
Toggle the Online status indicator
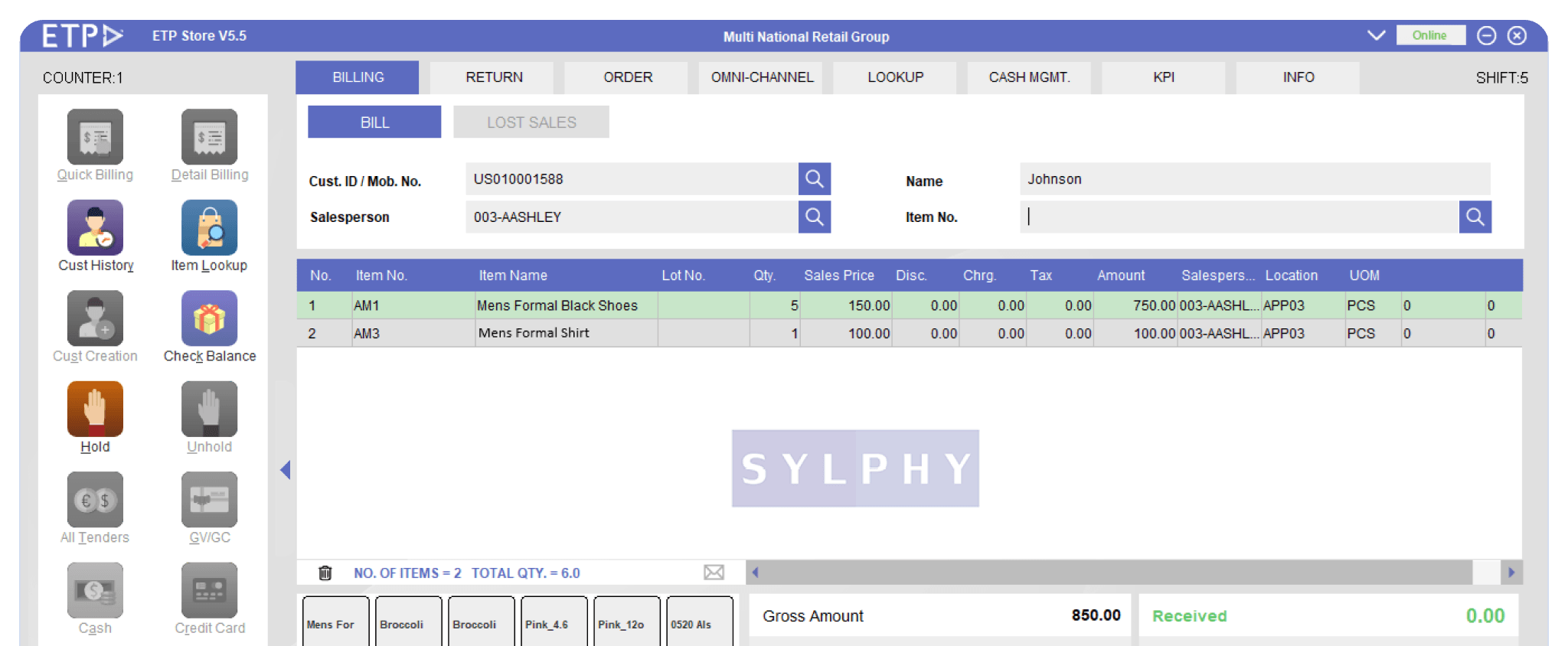tap(1429, 35)
